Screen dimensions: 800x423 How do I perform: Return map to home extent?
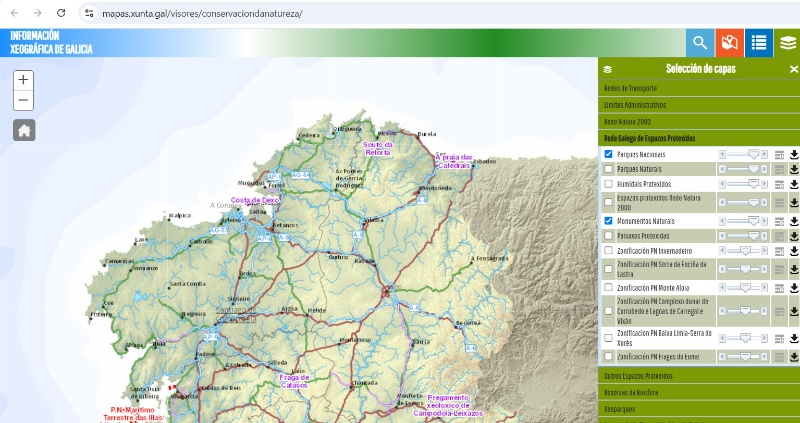[x=24, y=130]
